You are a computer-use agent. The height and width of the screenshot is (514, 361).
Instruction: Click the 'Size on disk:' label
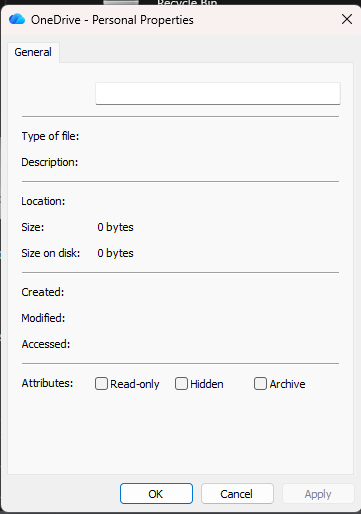(51, 253)
